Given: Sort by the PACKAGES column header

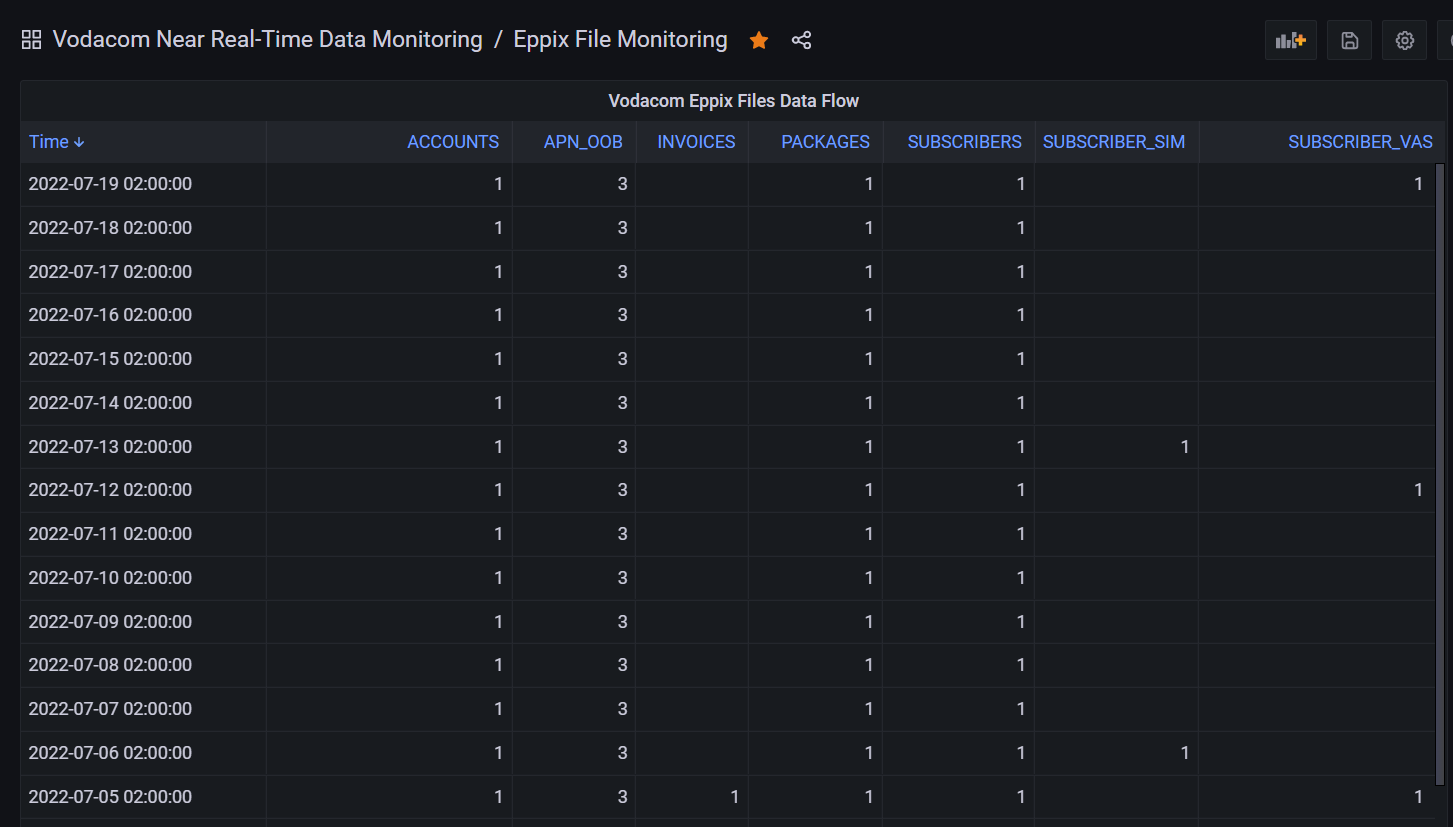Looking at the screenshot, I should pos(825,142).
